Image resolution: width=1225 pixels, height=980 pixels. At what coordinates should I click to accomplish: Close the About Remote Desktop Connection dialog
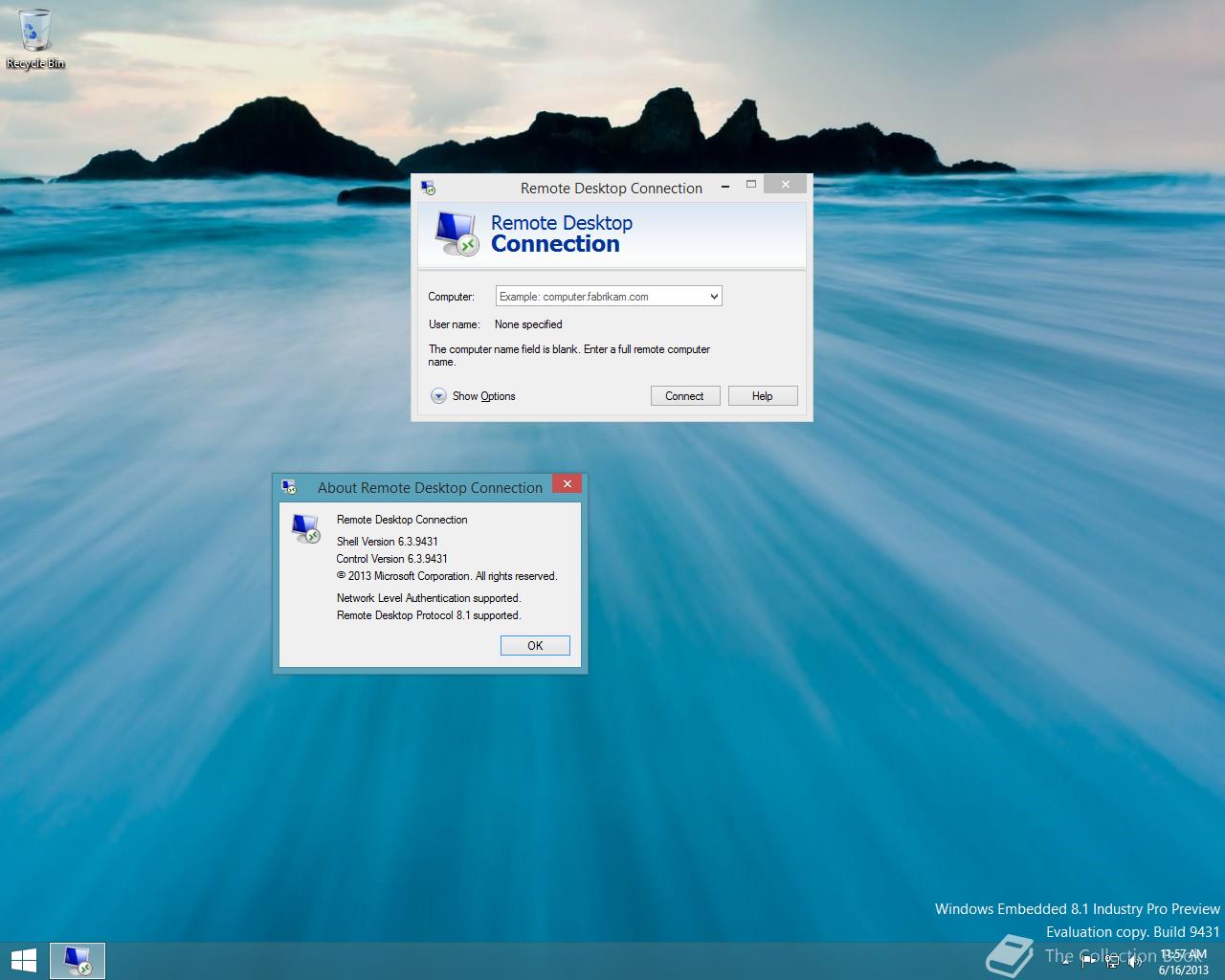tap(568, 484)
